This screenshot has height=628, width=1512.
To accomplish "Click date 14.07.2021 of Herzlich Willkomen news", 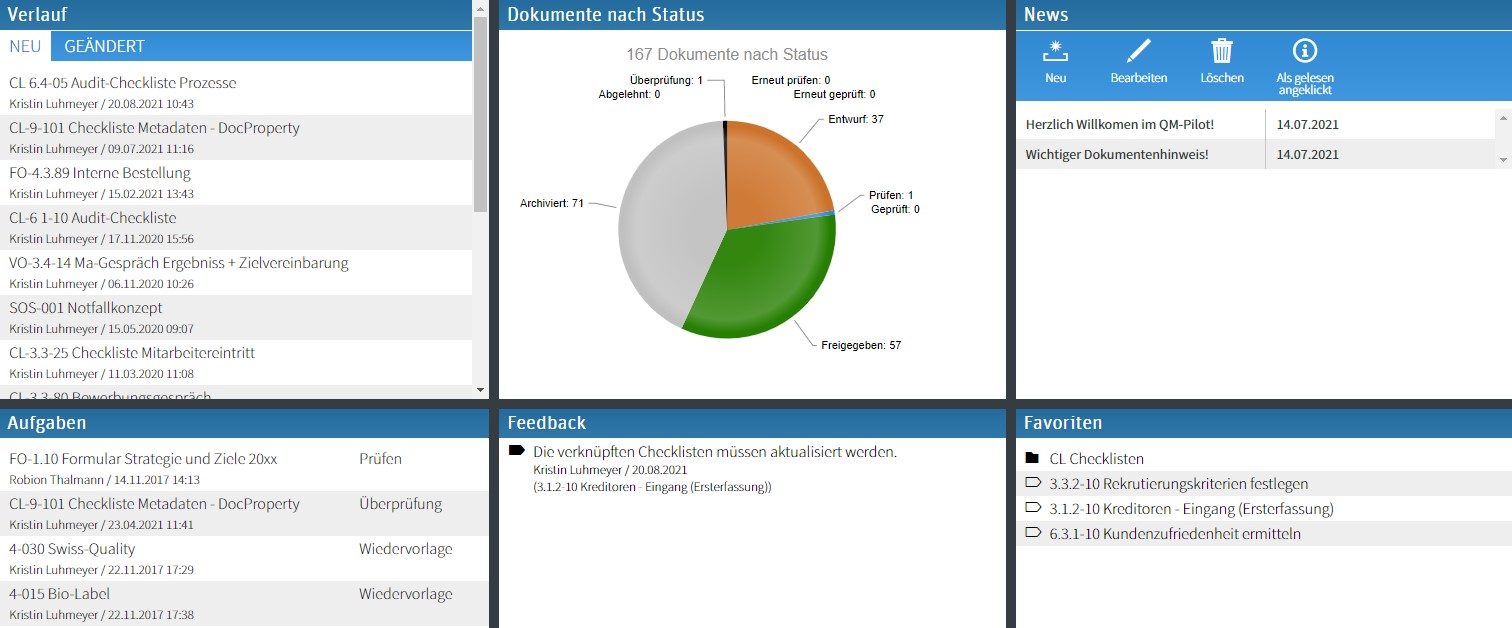I will coord(1308,125).
